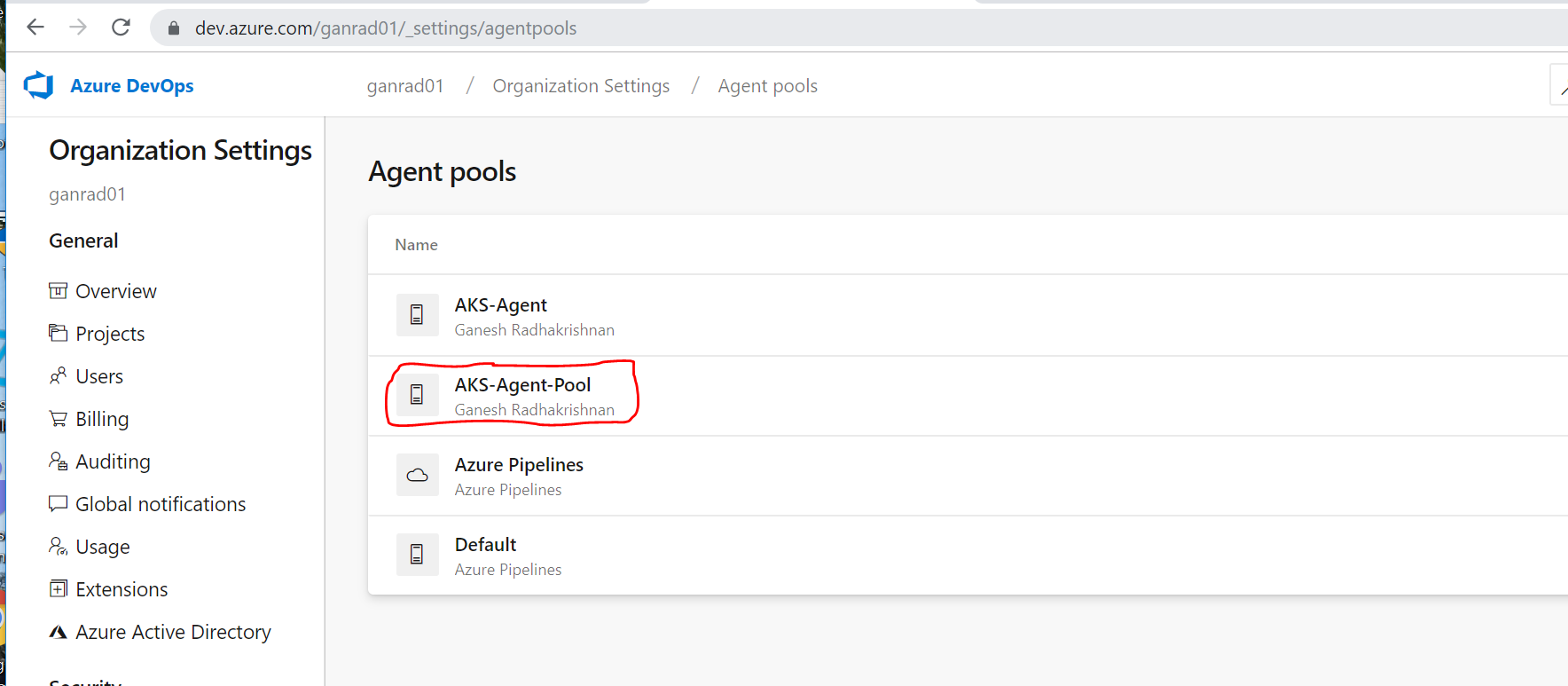Go to ganrad01 breadcrumb
Image resolution: width=1568 pixels, height=686 pixels.
point(405,86)
